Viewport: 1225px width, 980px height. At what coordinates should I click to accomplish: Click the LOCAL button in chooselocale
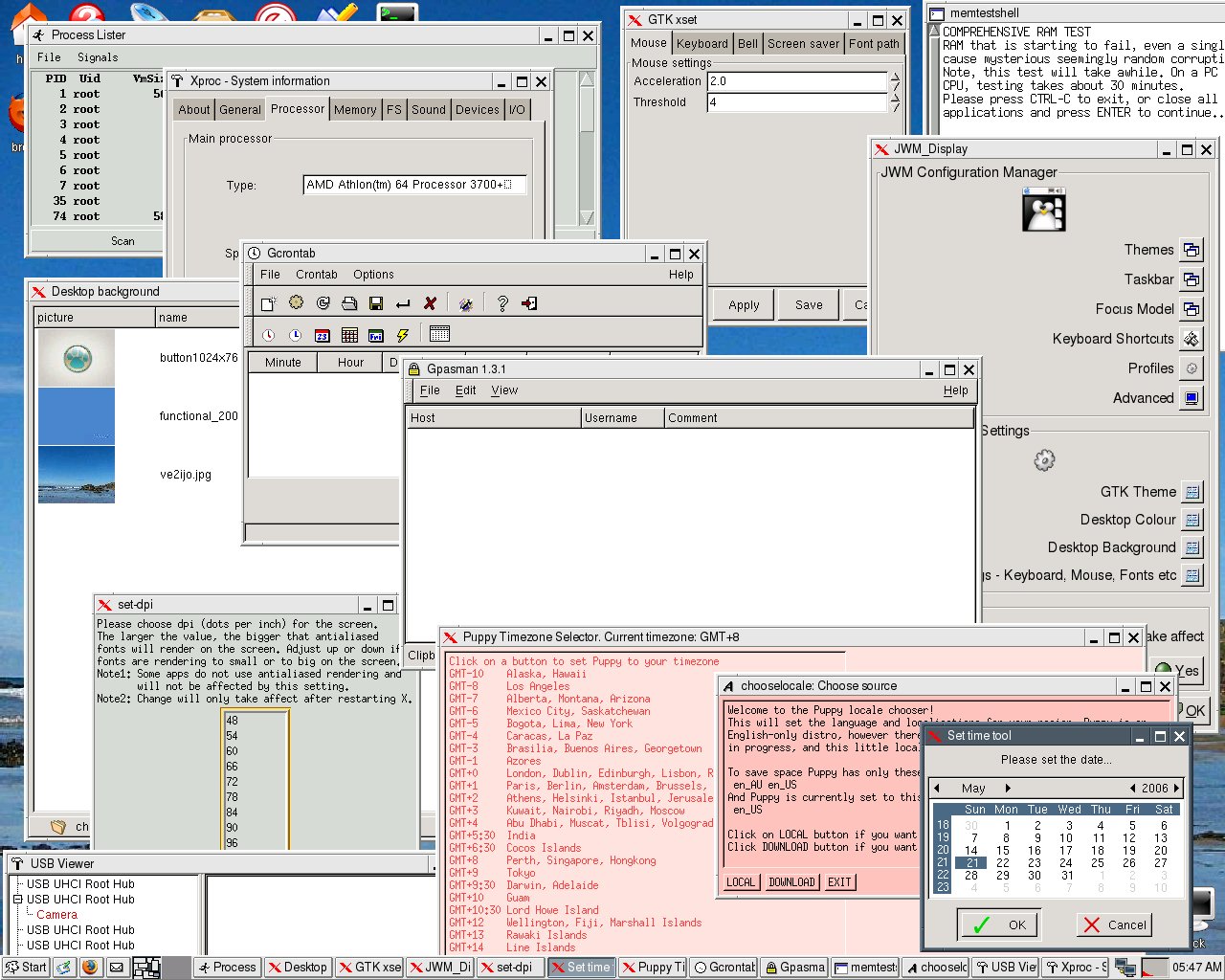pos(741,882)
